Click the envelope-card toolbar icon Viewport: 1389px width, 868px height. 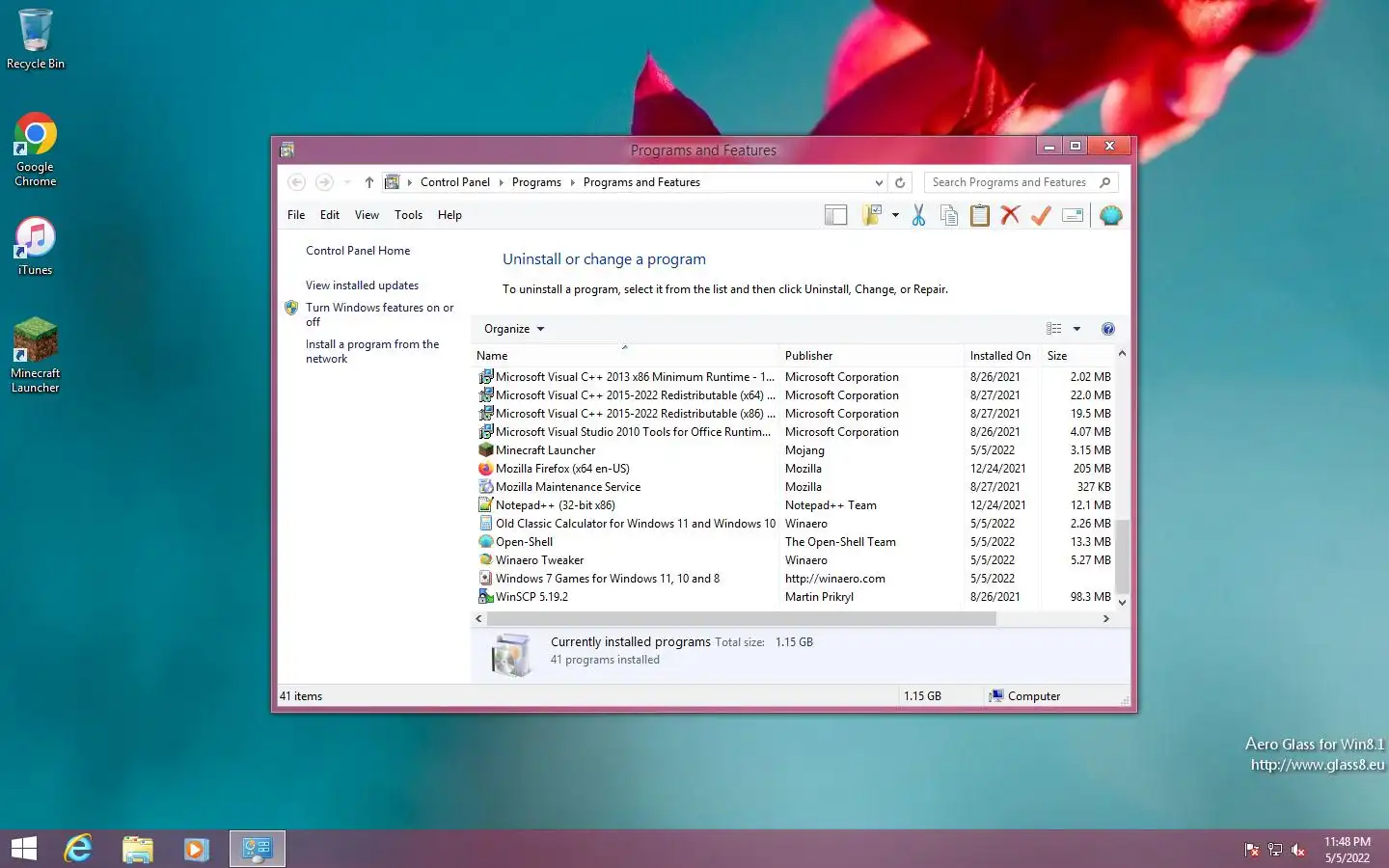click(x=1073, y=215)
